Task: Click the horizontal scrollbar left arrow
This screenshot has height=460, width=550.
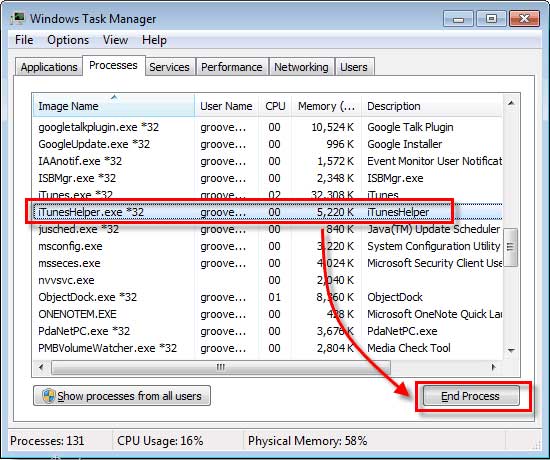Action: point(41,367)
